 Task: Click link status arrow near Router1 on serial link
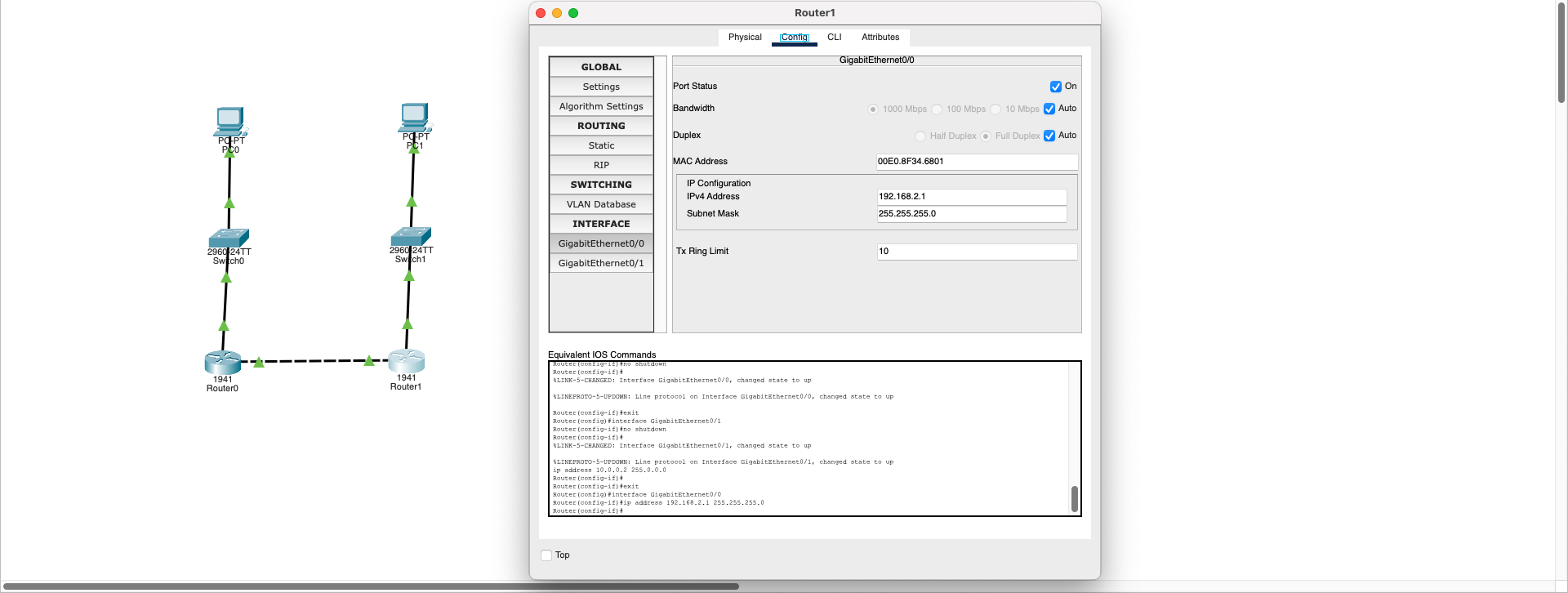coord(369,360)
